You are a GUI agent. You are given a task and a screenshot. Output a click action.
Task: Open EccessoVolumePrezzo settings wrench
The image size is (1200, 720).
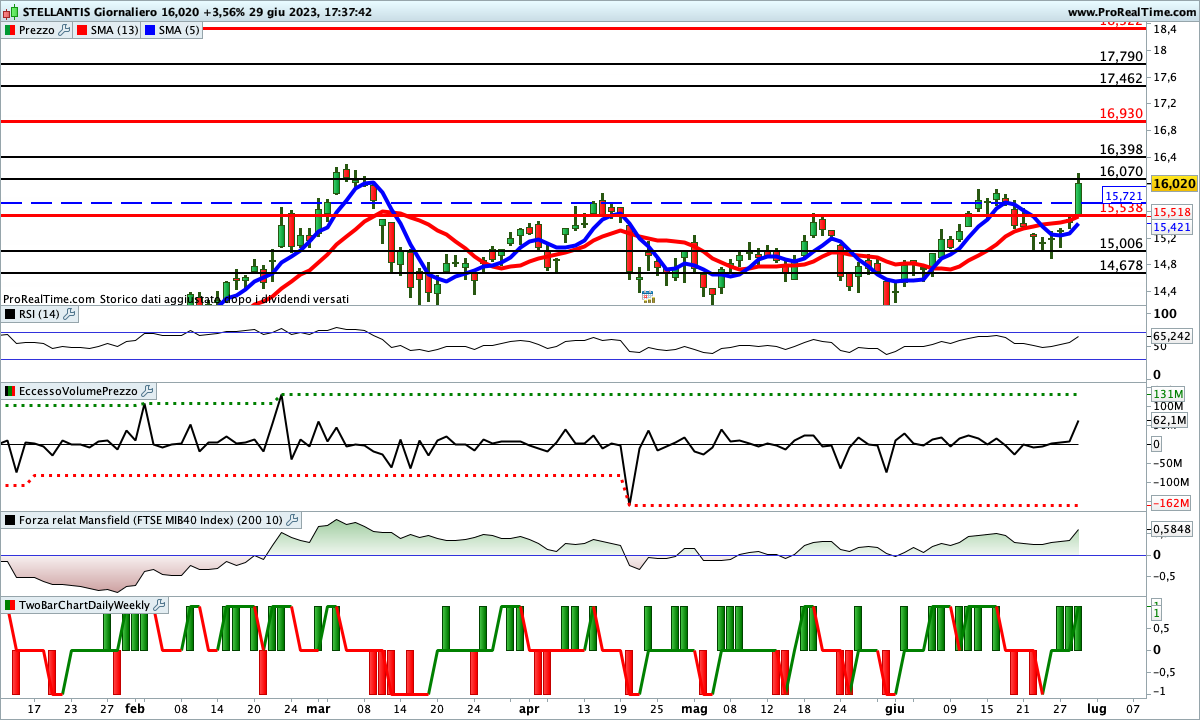[147, 391]
